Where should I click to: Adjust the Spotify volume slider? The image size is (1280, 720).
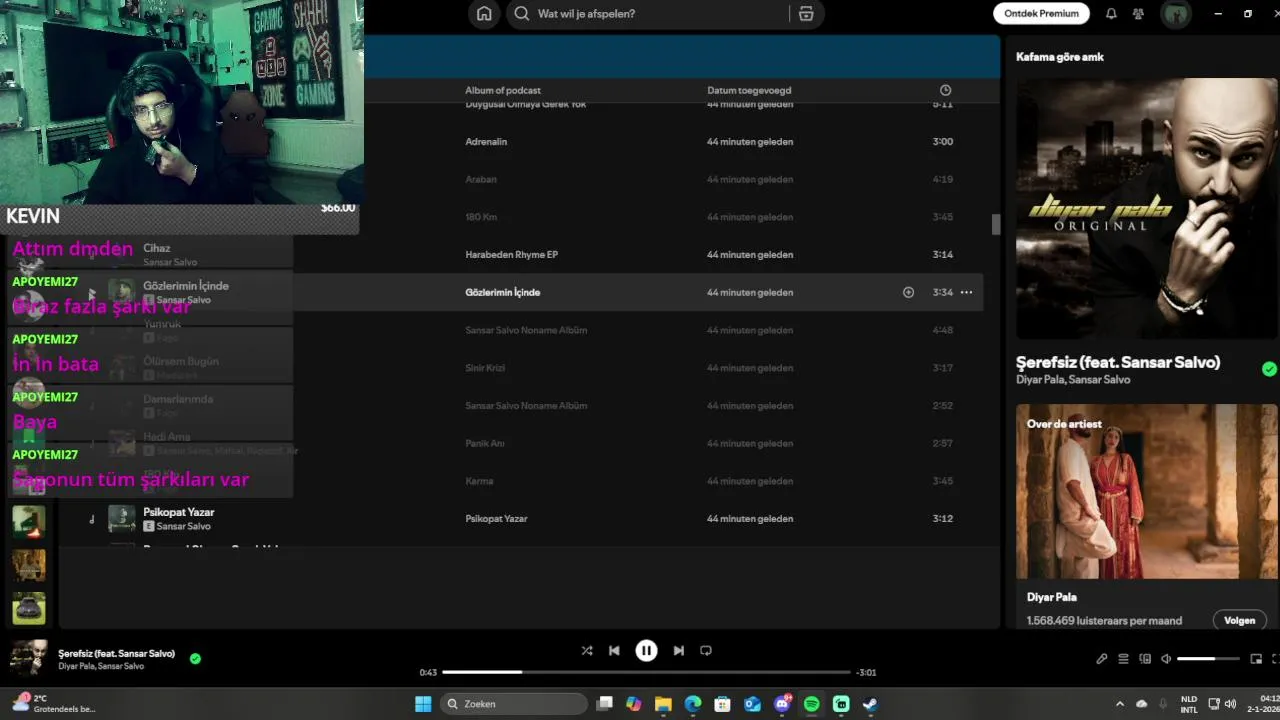1209,659
